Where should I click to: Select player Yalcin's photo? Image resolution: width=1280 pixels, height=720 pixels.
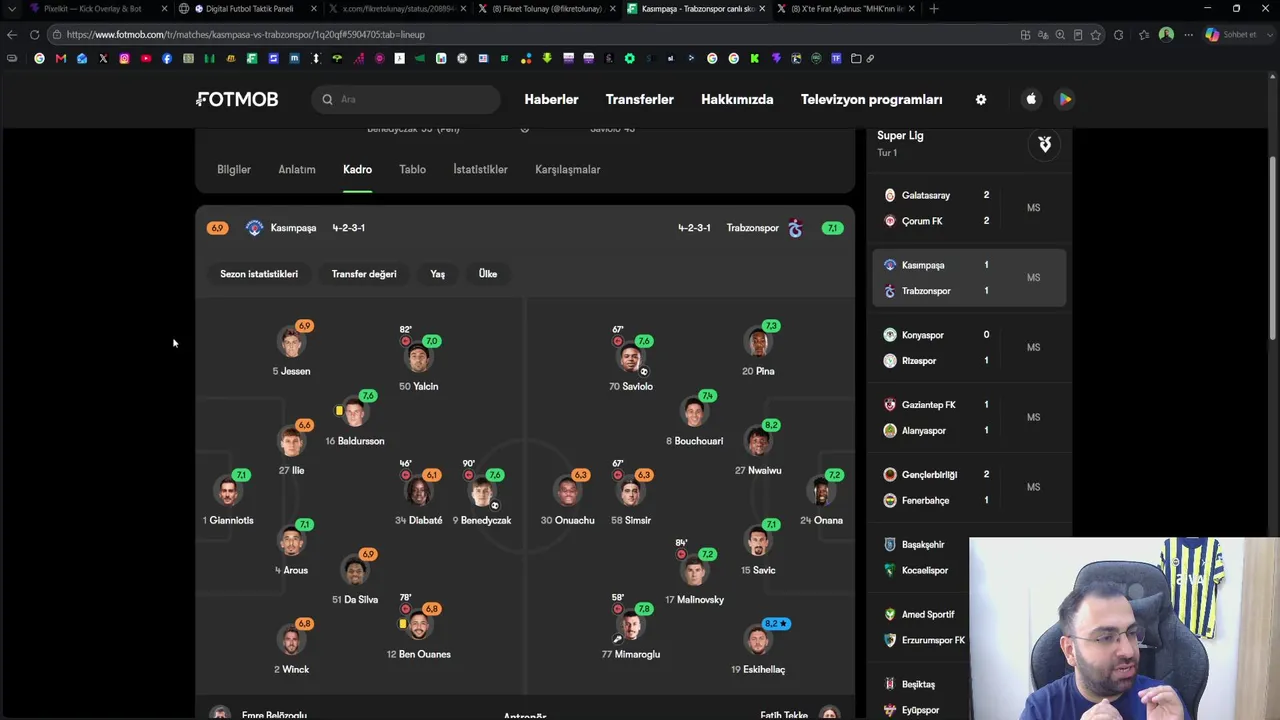418,357
